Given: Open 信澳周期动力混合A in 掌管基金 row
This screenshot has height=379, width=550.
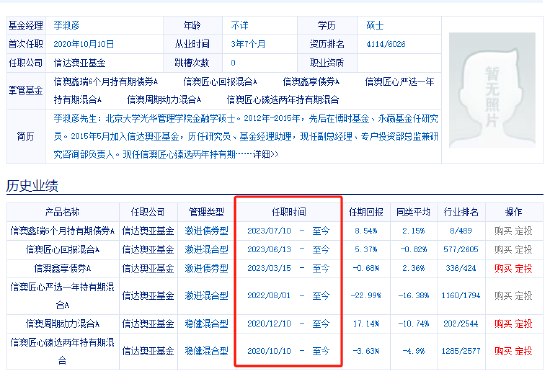Looking at the screenshot, I should coord(164,100).
